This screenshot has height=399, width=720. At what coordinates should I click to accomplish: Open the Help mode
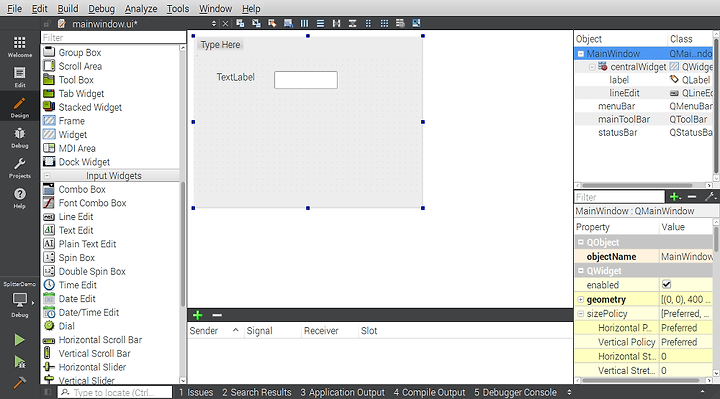point(20,198)
